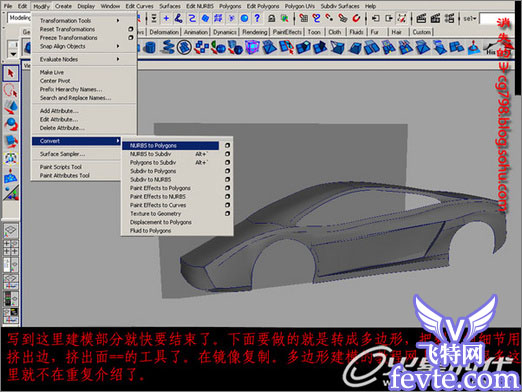Choose Surface Sampler... entry
Viewport: 522px width, 392px height.
click(62, 154)
